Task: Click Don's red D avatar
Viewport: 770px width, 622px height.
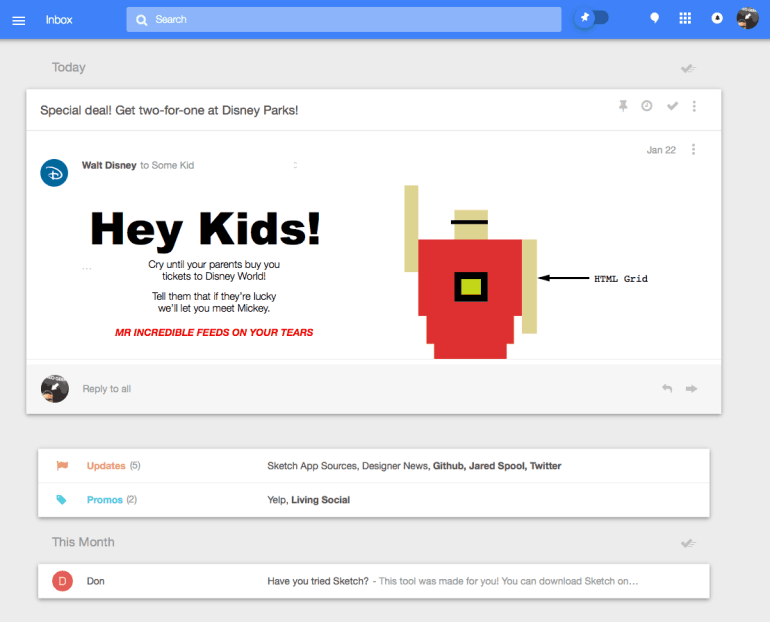Action: pyautogui.click(x=62, y=581)
